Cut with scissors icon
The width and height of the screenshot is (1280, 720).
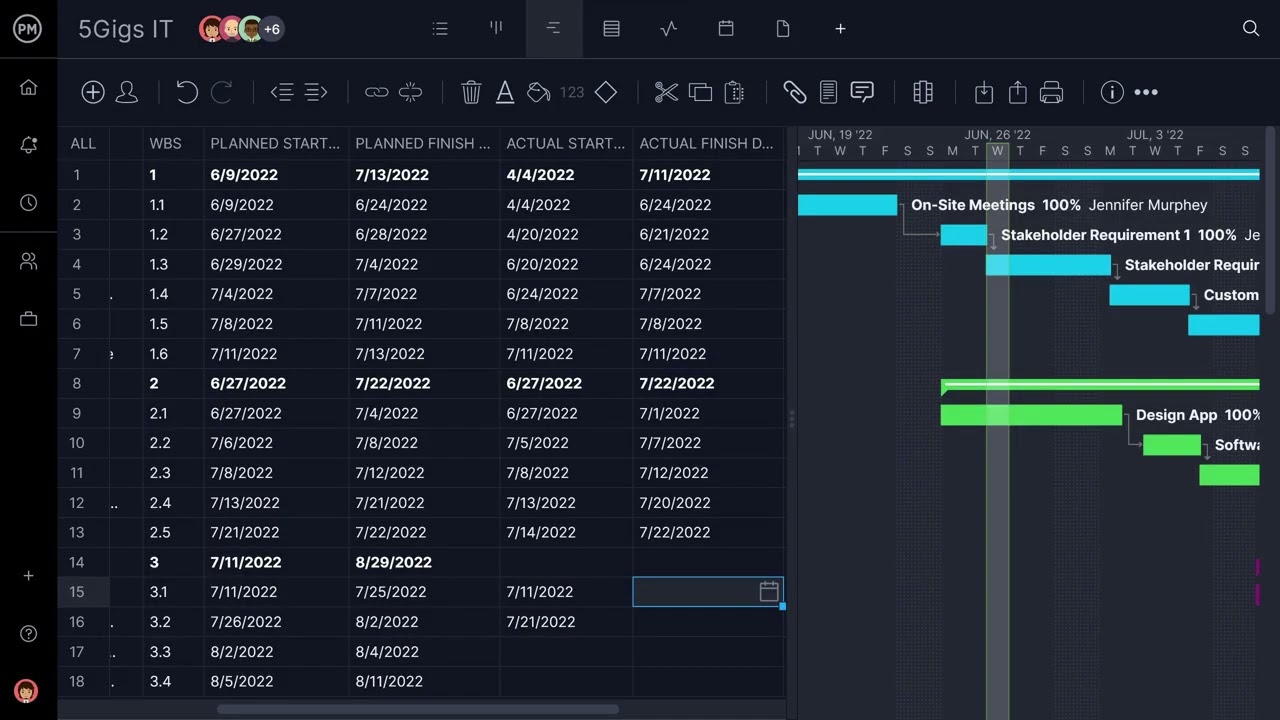(666, 92)
